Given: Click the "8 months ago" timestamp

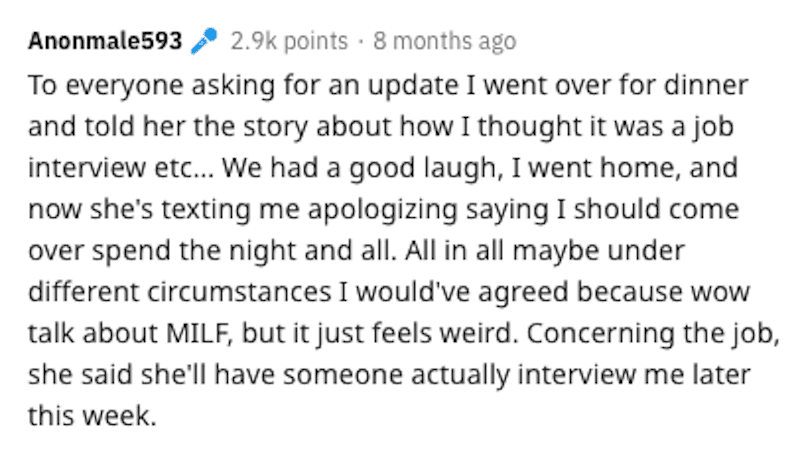Looking at the screenshot, I should (x=444, y=41).
